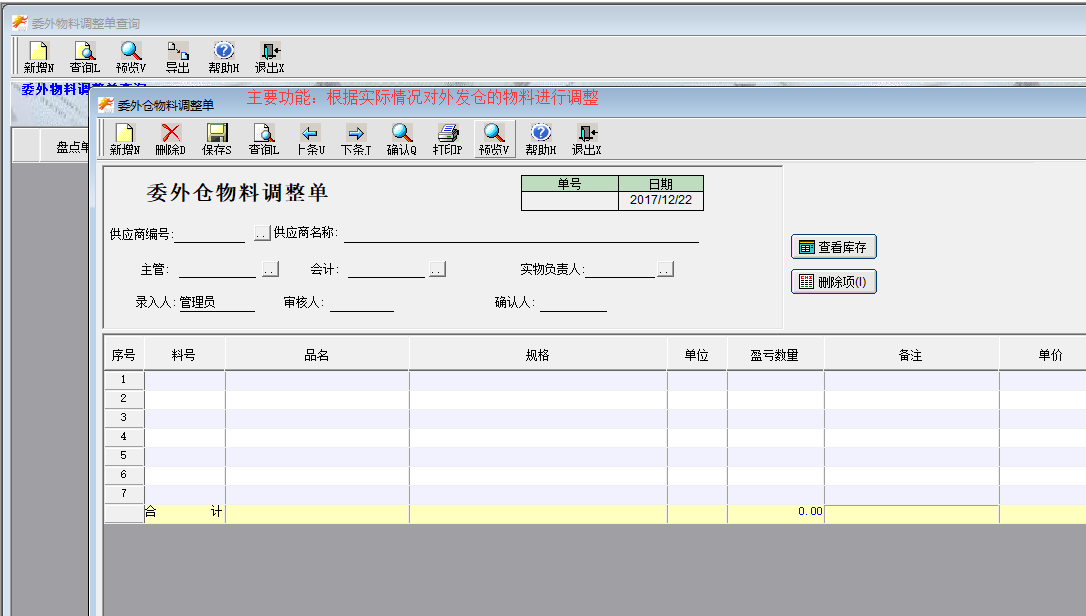Click 查询L icon in 委外物料调整单查询 window

pyautogui.click(x=84, y=57)
